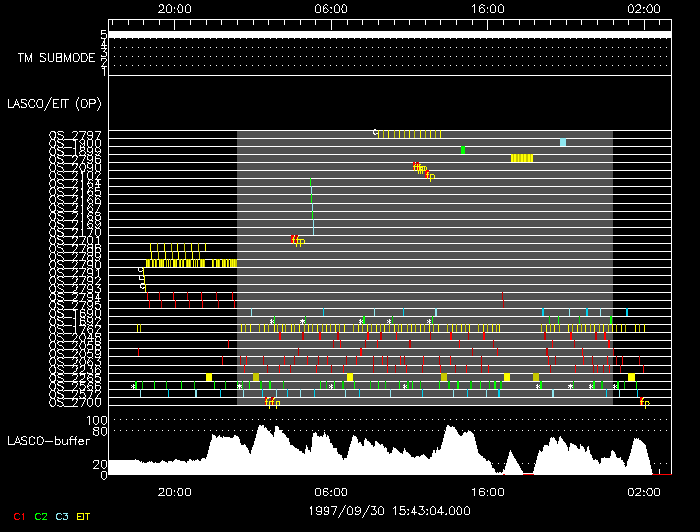Click the small green block near the top rows
Image resolution: width=700 pixels, height=532 pixels.
463,150
